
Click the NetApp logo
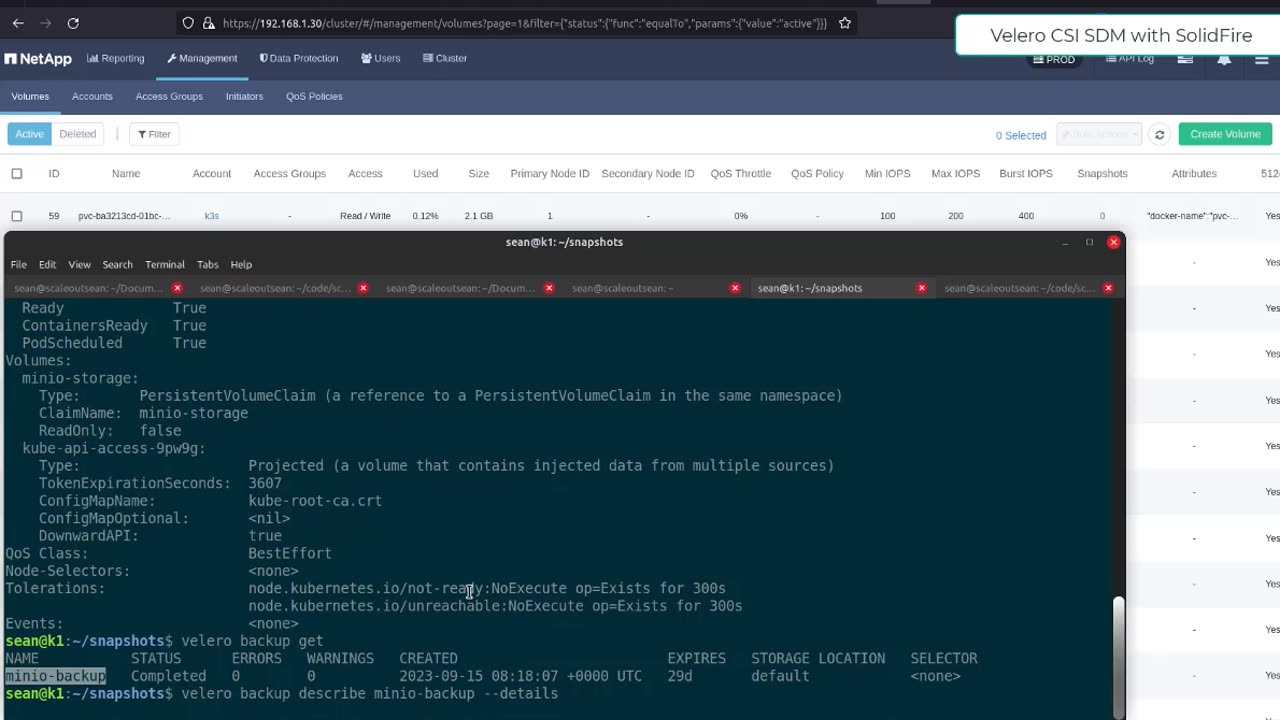pyautogui.click(x=38, y=59)
